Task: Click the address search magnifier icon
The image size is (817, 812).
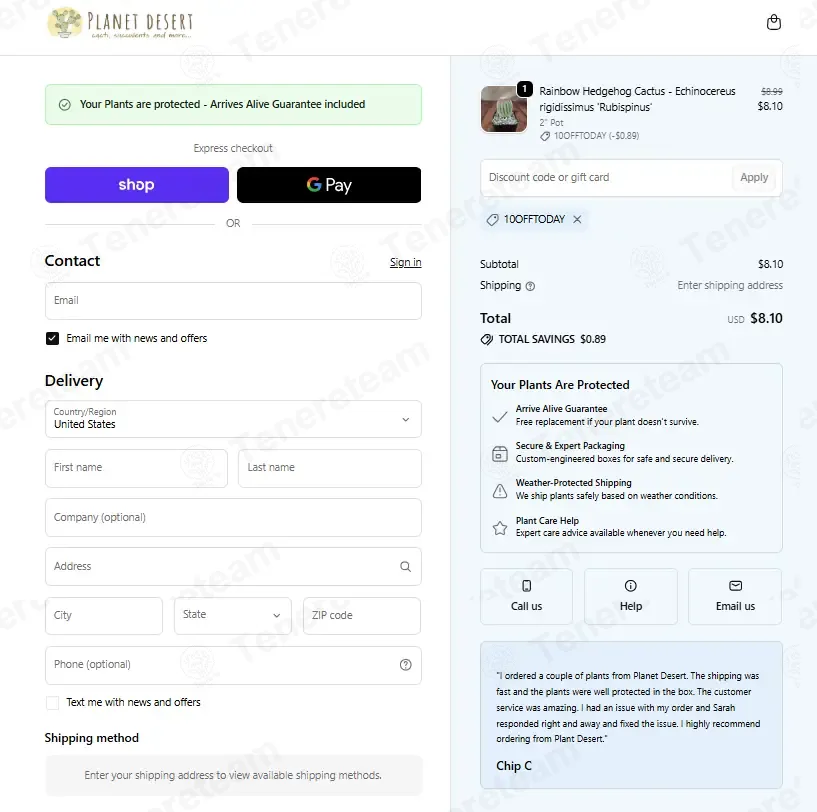Action: coord(405,567)
